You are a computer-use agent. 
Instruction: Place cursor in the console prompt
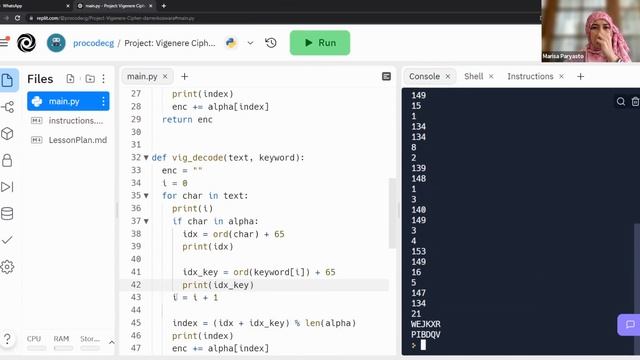click(x=423, y=345)
